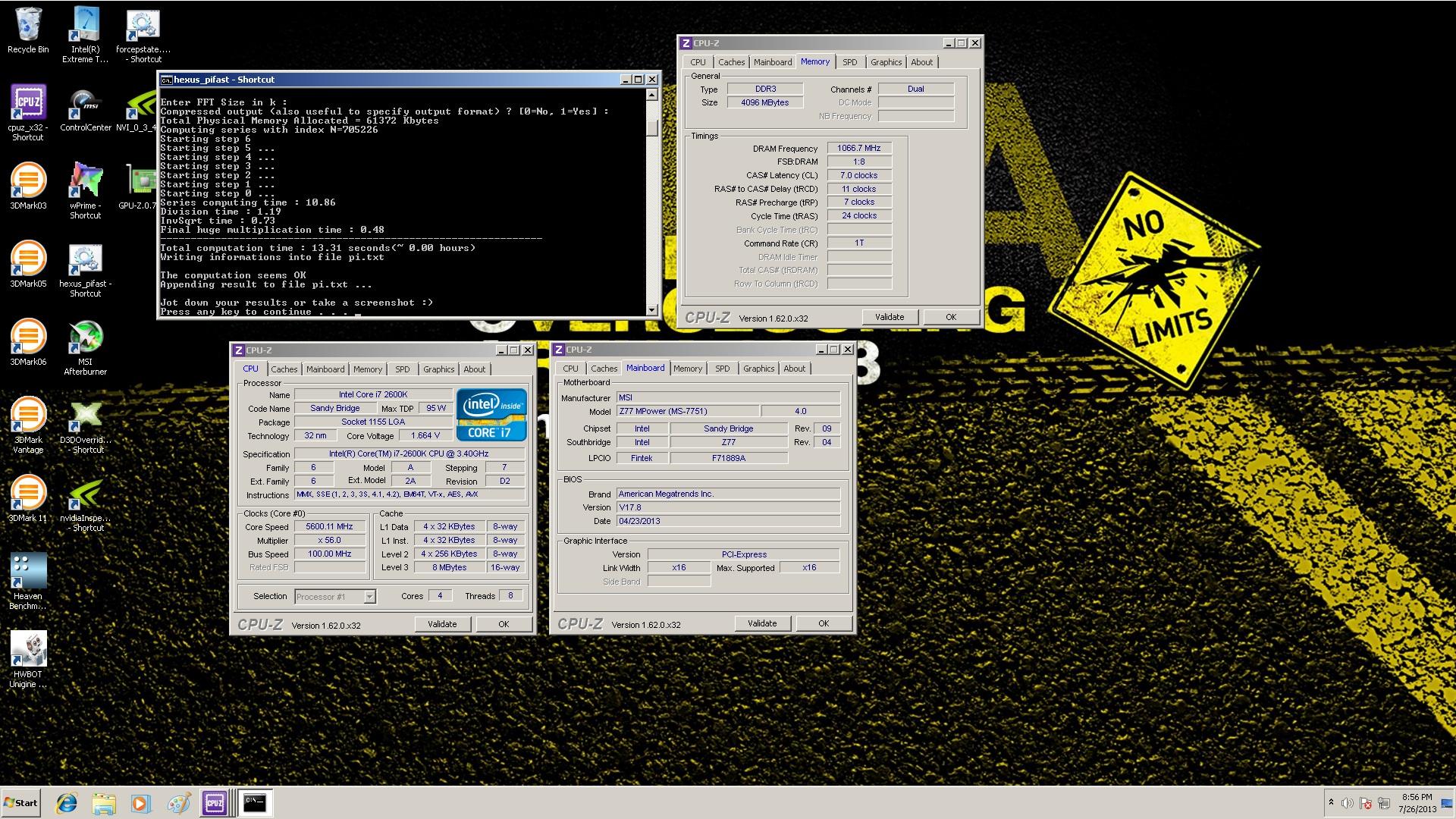Open Memory tab in CPU window
The image size is (1456, 819).
coord(368,369)
